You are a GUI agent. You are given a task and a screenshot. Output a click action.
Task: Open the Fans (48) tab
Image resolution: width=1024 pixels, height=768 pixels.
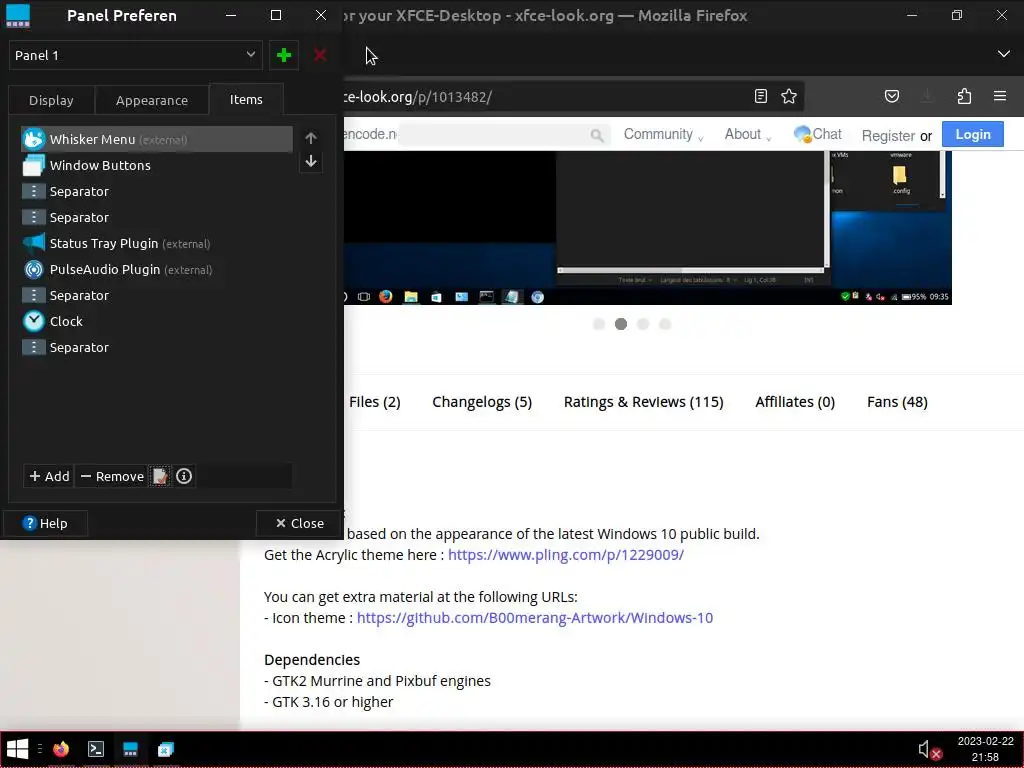pos(897,402)
